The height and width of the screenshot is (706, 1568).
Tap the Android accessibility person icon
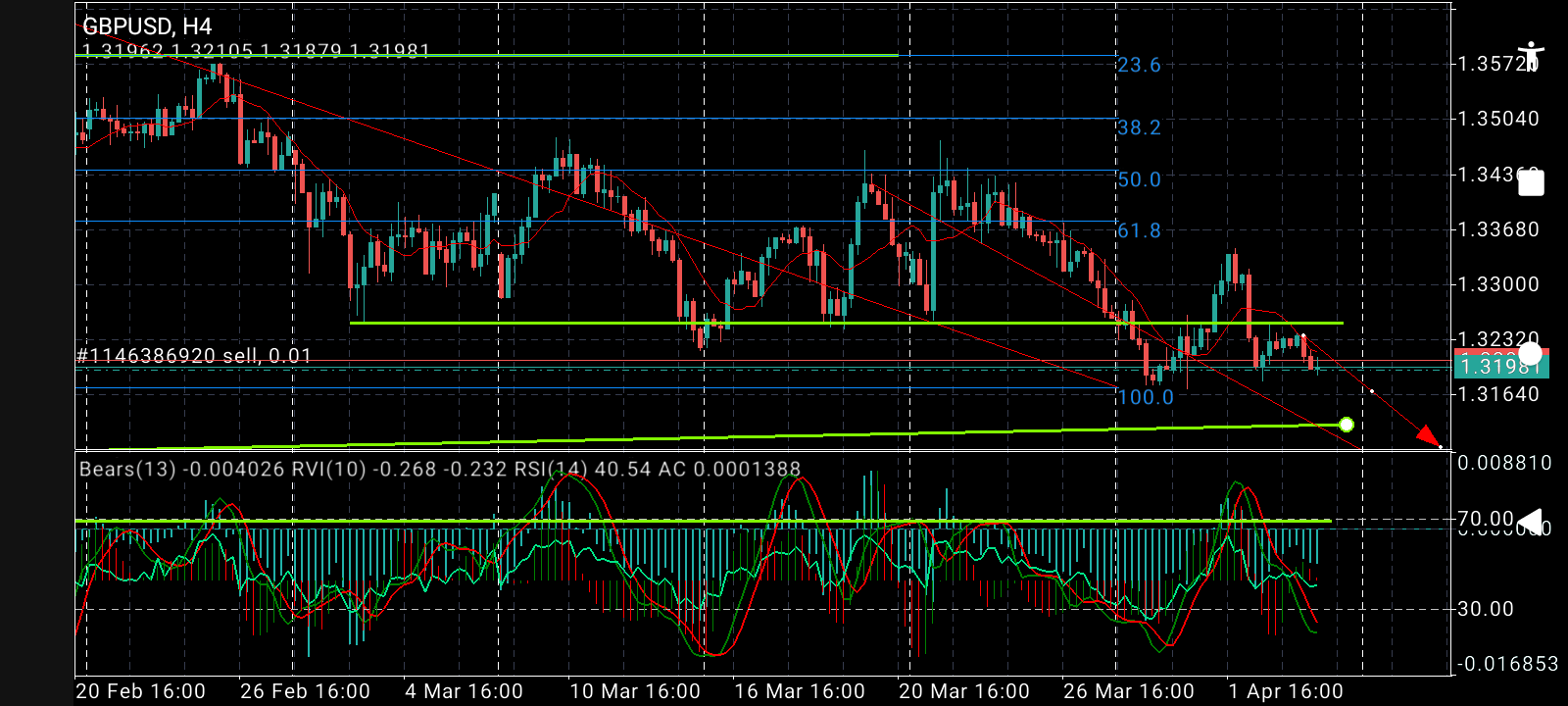pyautogui.click(x=1530, y=58)
